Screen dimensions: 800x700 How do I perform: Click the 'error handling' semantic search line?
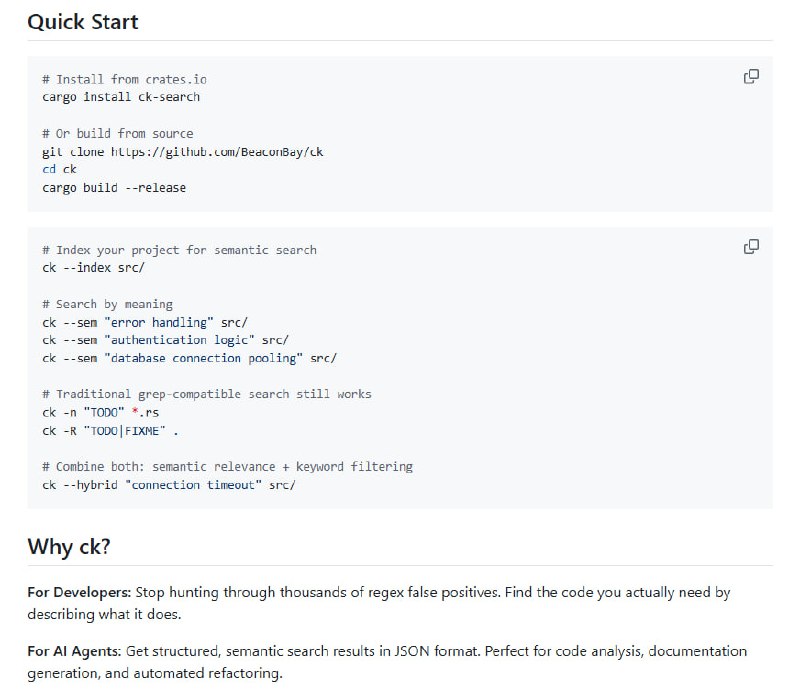(145, 322)
